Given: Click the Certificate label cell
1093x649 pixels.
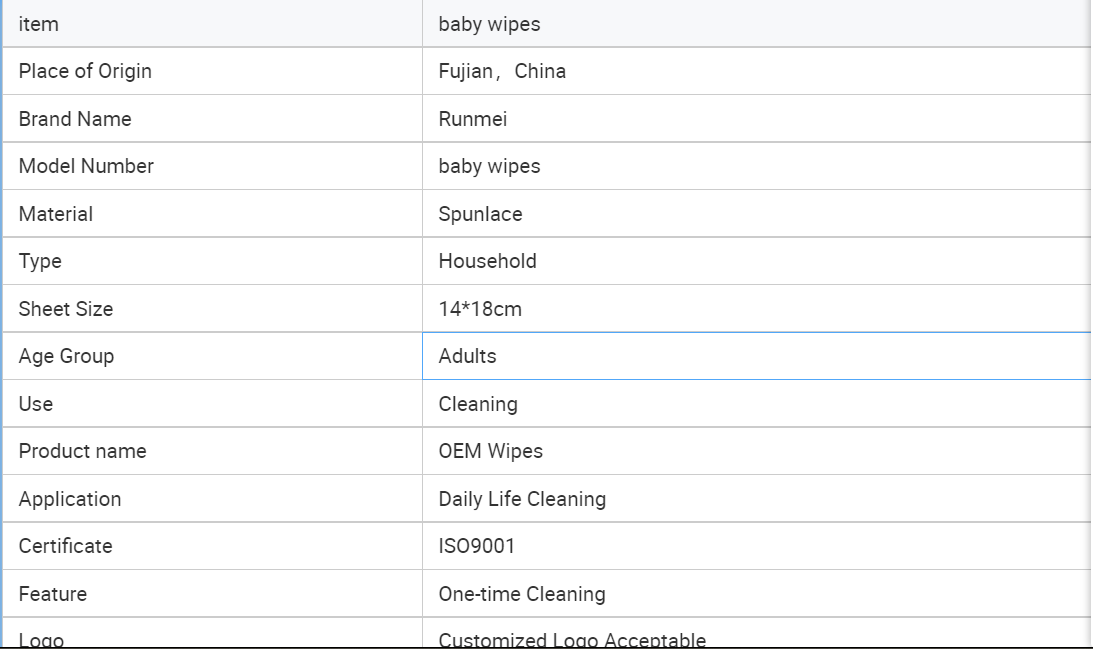Looking at the screenshot, I should click(65, 546).
